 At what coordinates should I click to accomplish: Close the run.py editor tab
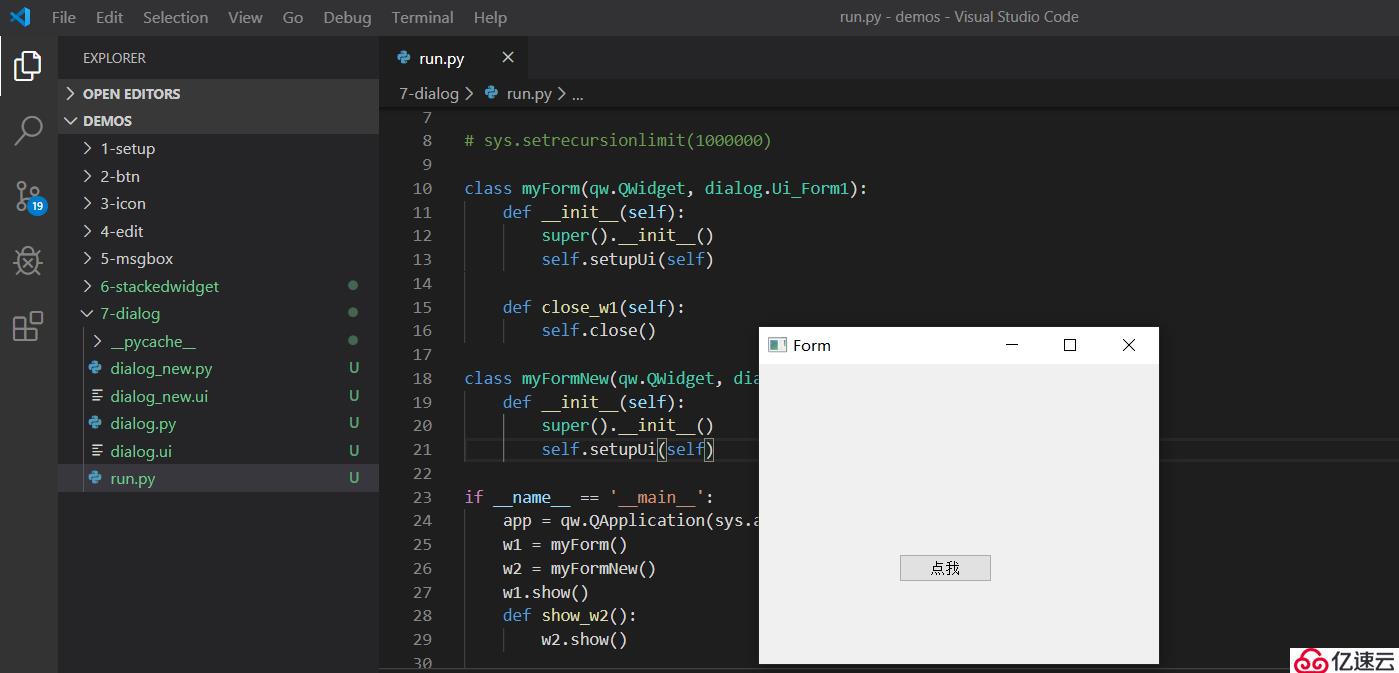[x=507, y=58]
